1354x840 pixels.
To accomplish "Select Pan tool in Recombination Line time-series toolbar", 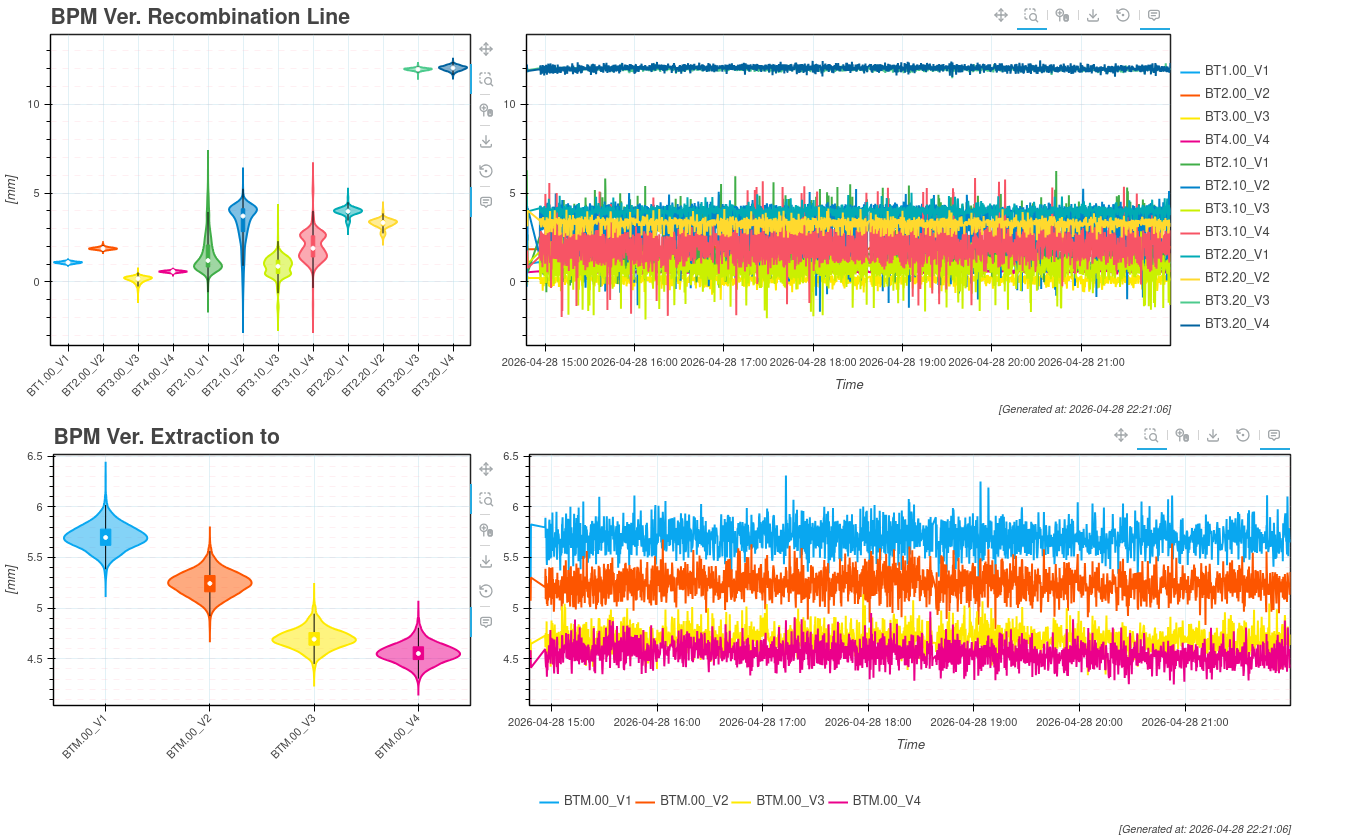I will coord(1001,15).
